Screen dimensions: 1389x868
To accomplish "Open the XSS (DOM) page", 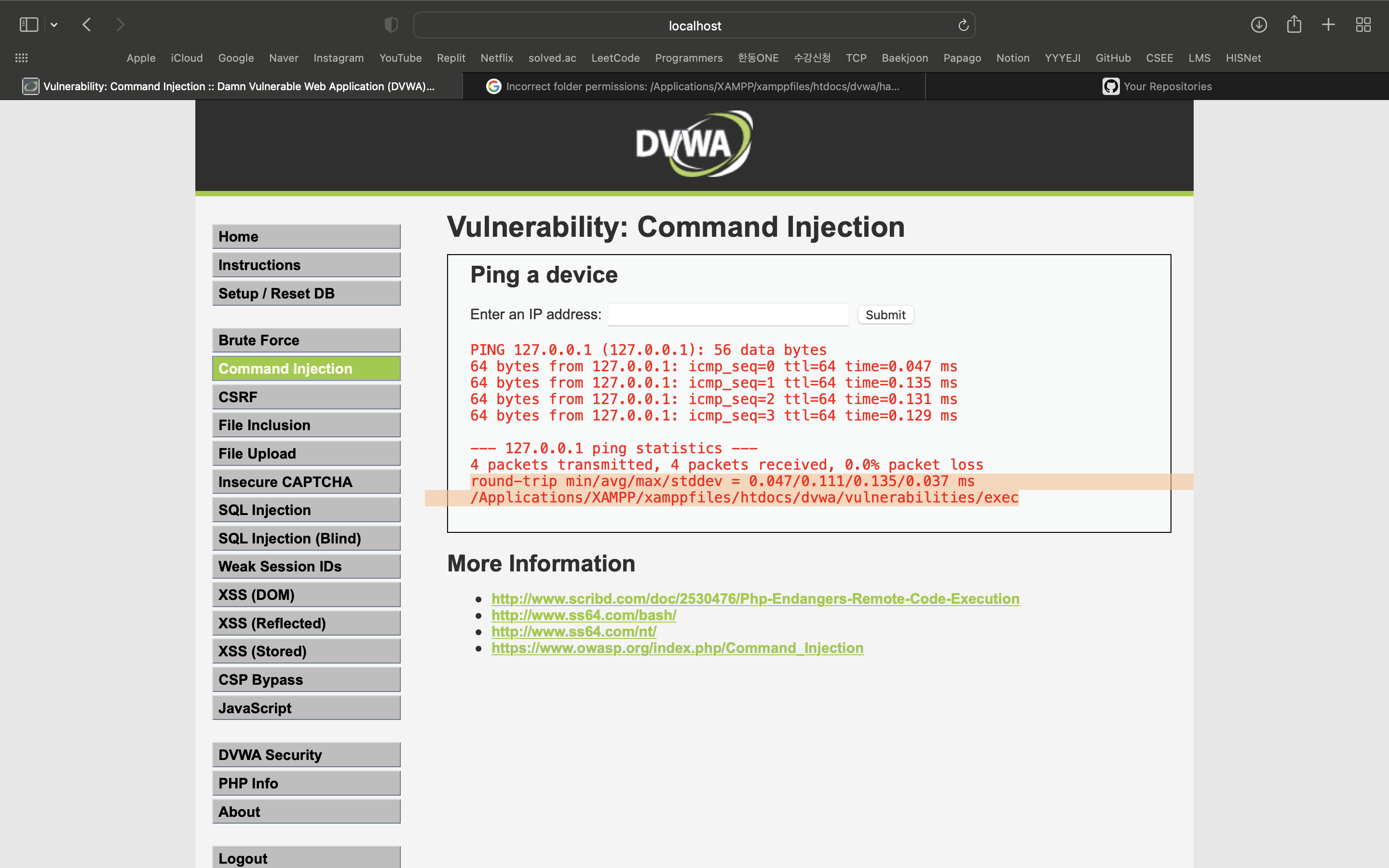I will [x=307, y=595].
